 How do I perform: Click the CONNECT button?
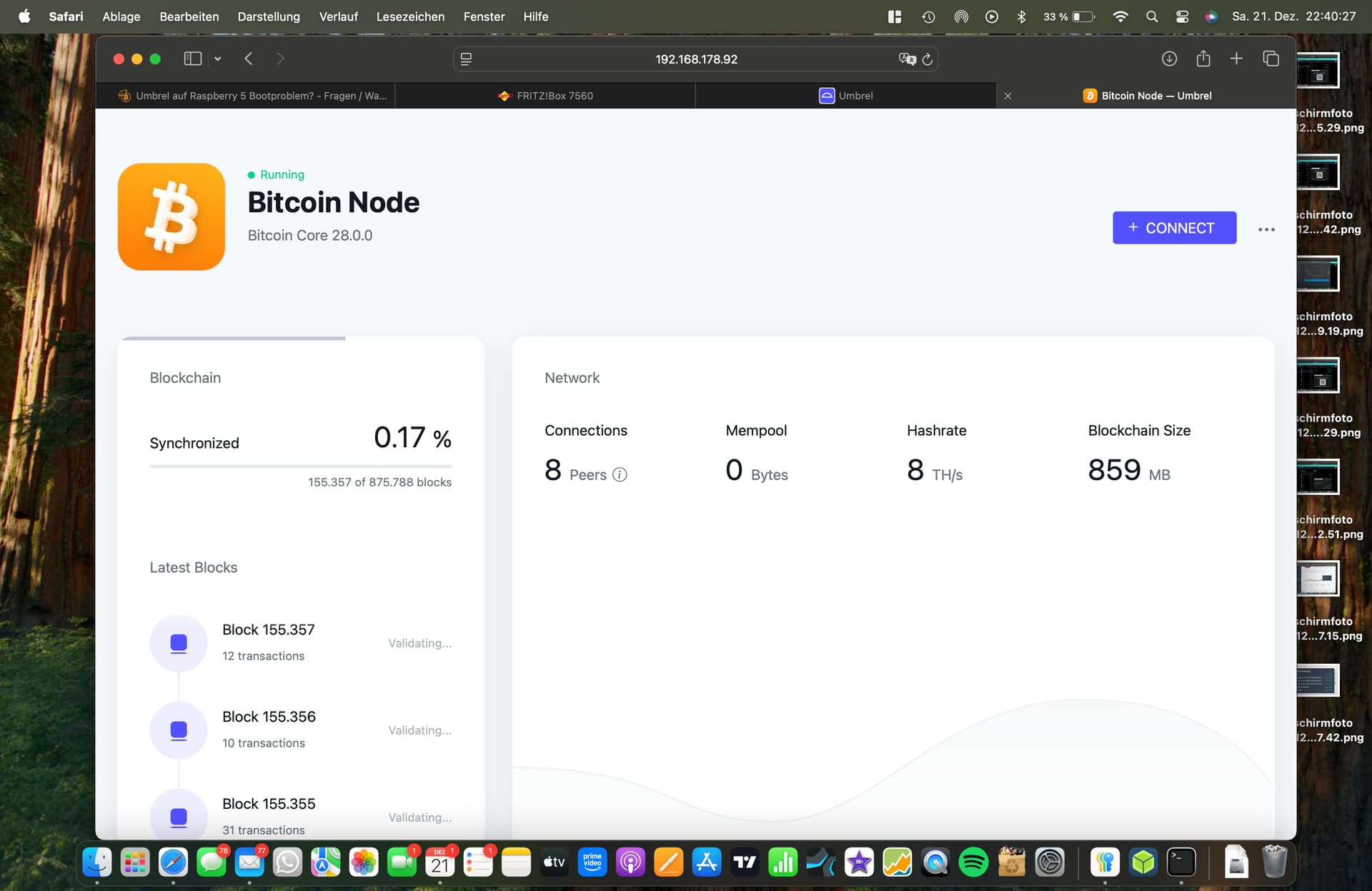[1174, 228]
